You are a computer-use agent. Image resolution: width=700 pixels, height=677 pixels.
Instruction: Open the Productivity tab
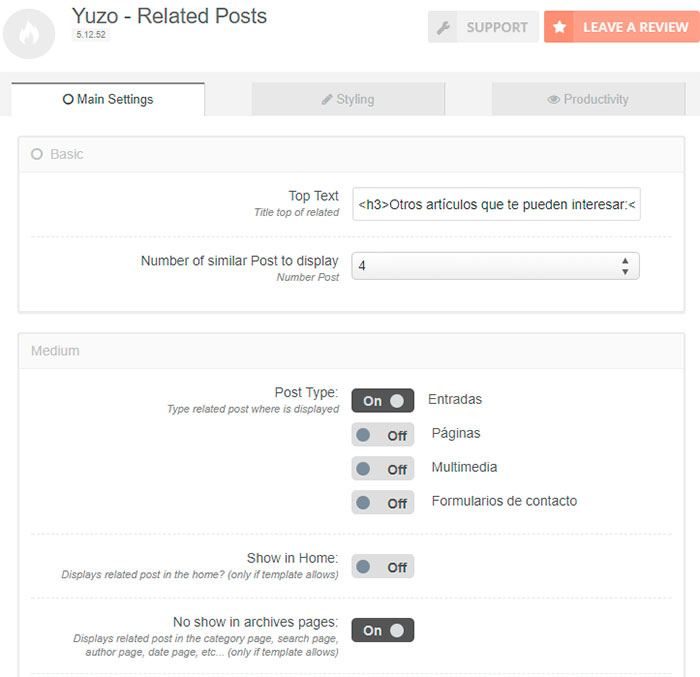click(x=588, y=99)
